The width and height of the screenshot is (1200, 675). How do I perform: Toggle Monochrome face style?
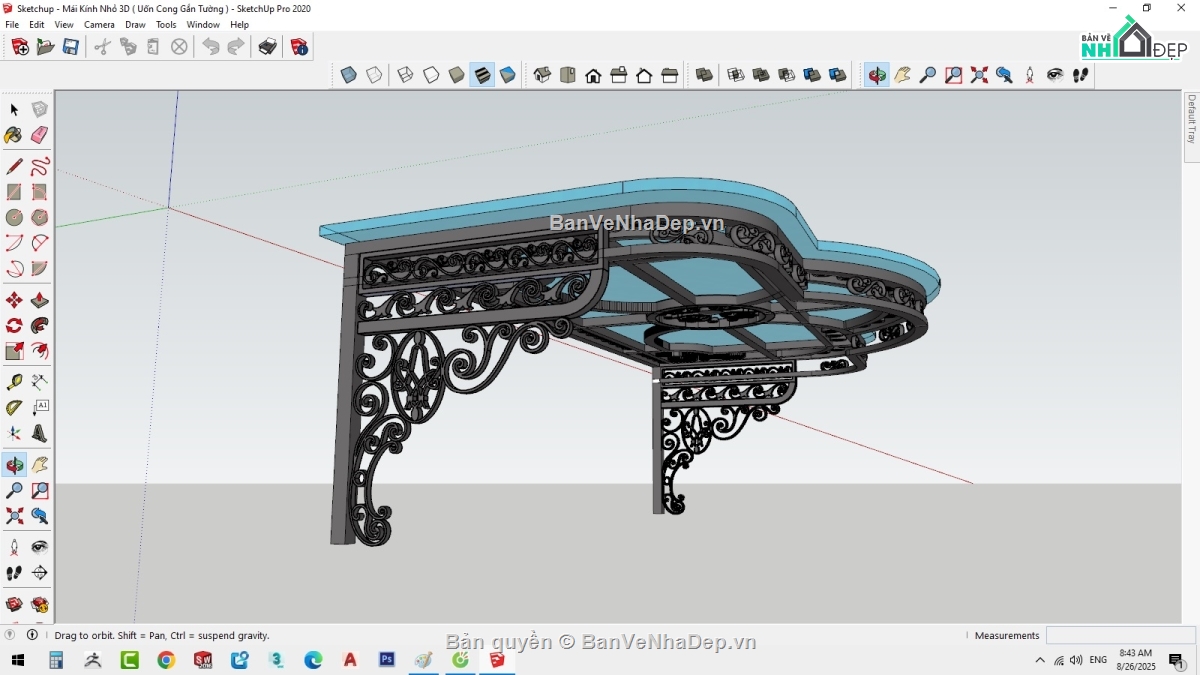point(507,74)
